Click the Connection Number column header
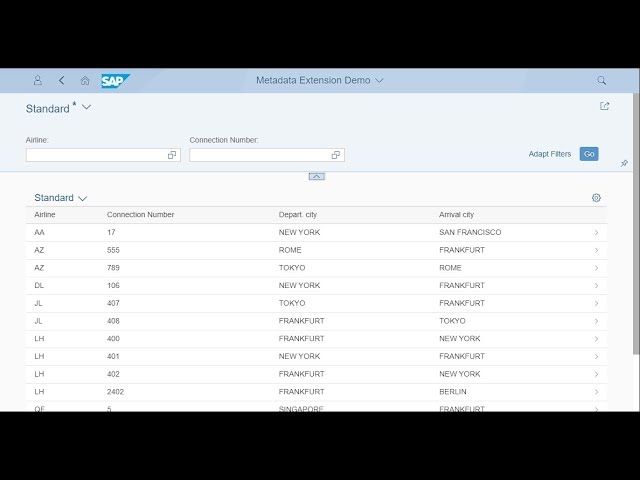This screenshot has width=640, height=480. coord(140,215)
